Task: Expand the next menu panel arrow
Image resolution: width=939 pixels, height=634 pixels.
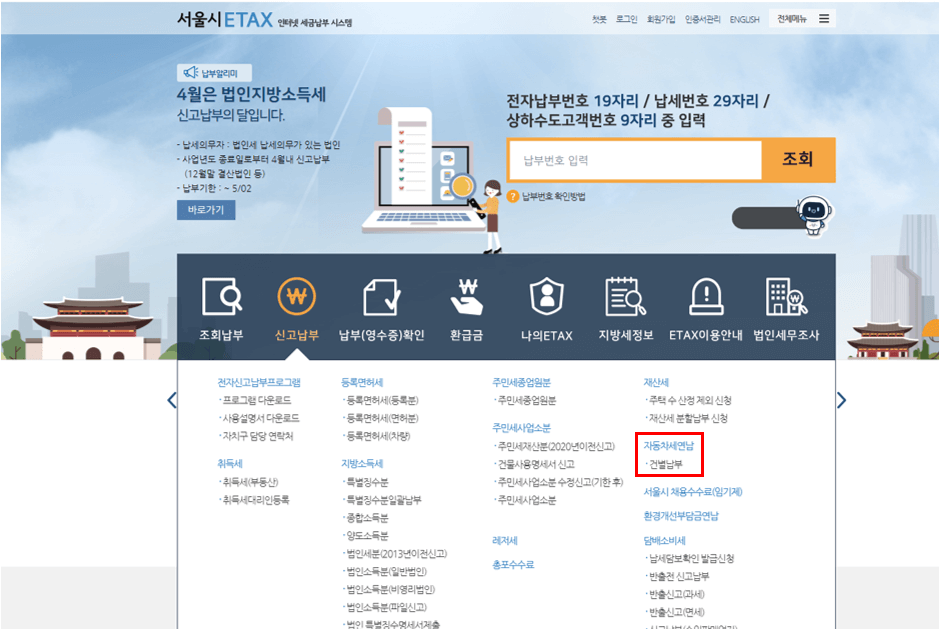Action: pyautogui.click(x=842, y=399)
